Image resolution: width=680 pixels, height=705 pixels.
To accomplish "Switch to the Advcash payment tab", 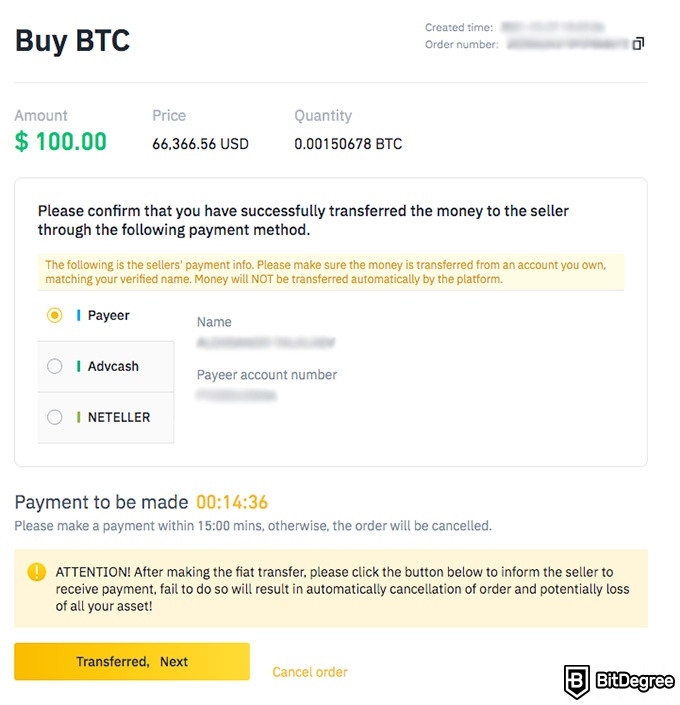I will coord(106,366).
